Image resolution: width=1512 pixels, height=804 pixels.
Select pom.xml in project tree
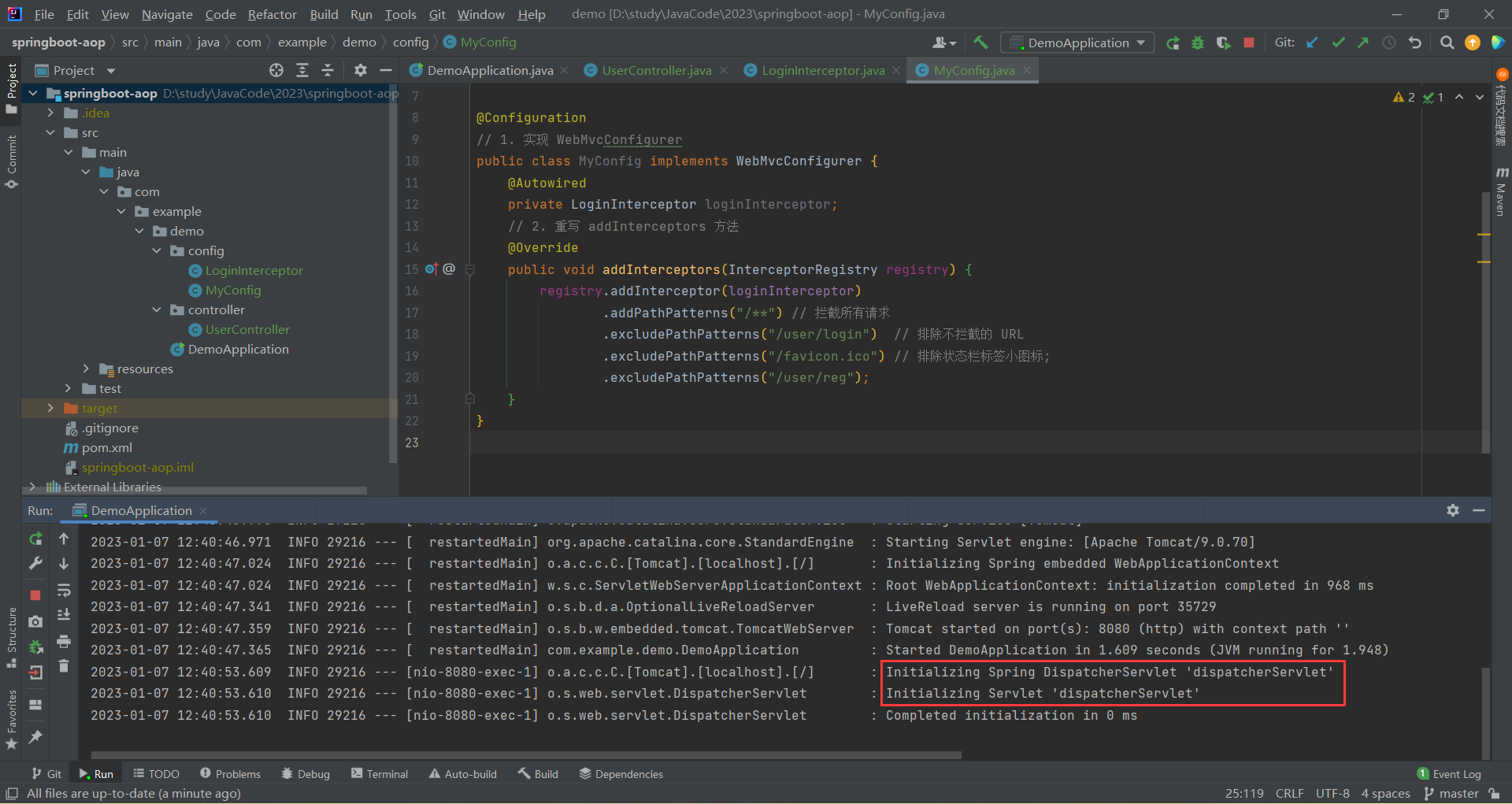[106, 447]
